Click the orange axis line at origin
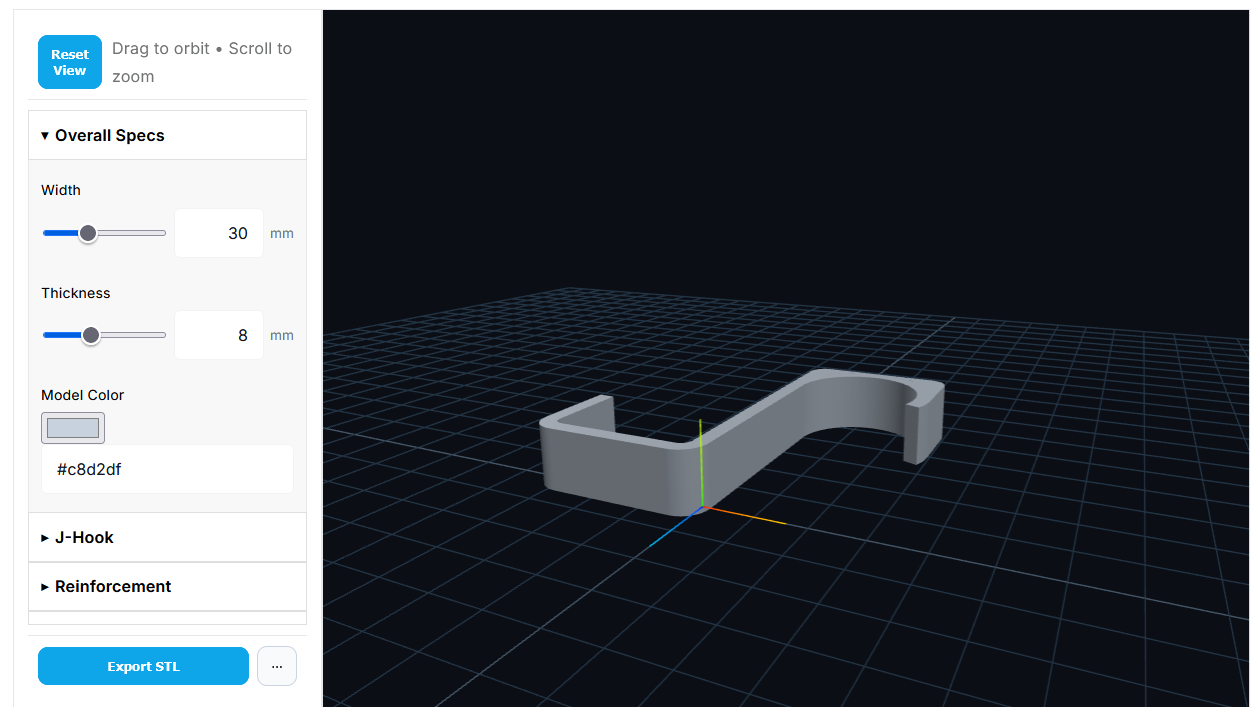This screenshot has width=1258, height=707. (750, 516)
